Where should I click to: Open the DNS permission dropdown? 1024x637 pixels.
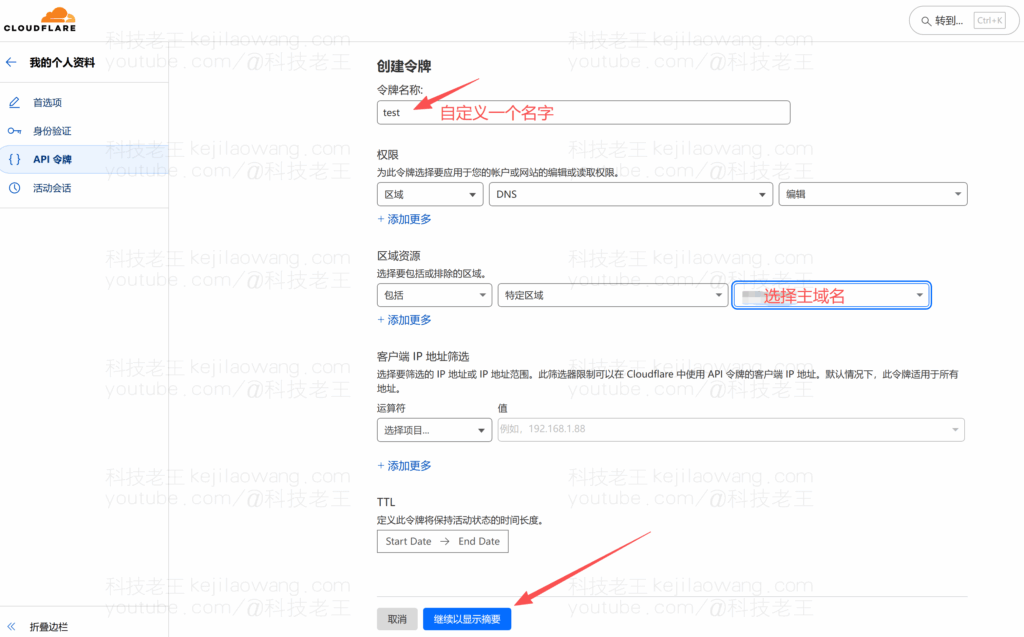[631, 194]
